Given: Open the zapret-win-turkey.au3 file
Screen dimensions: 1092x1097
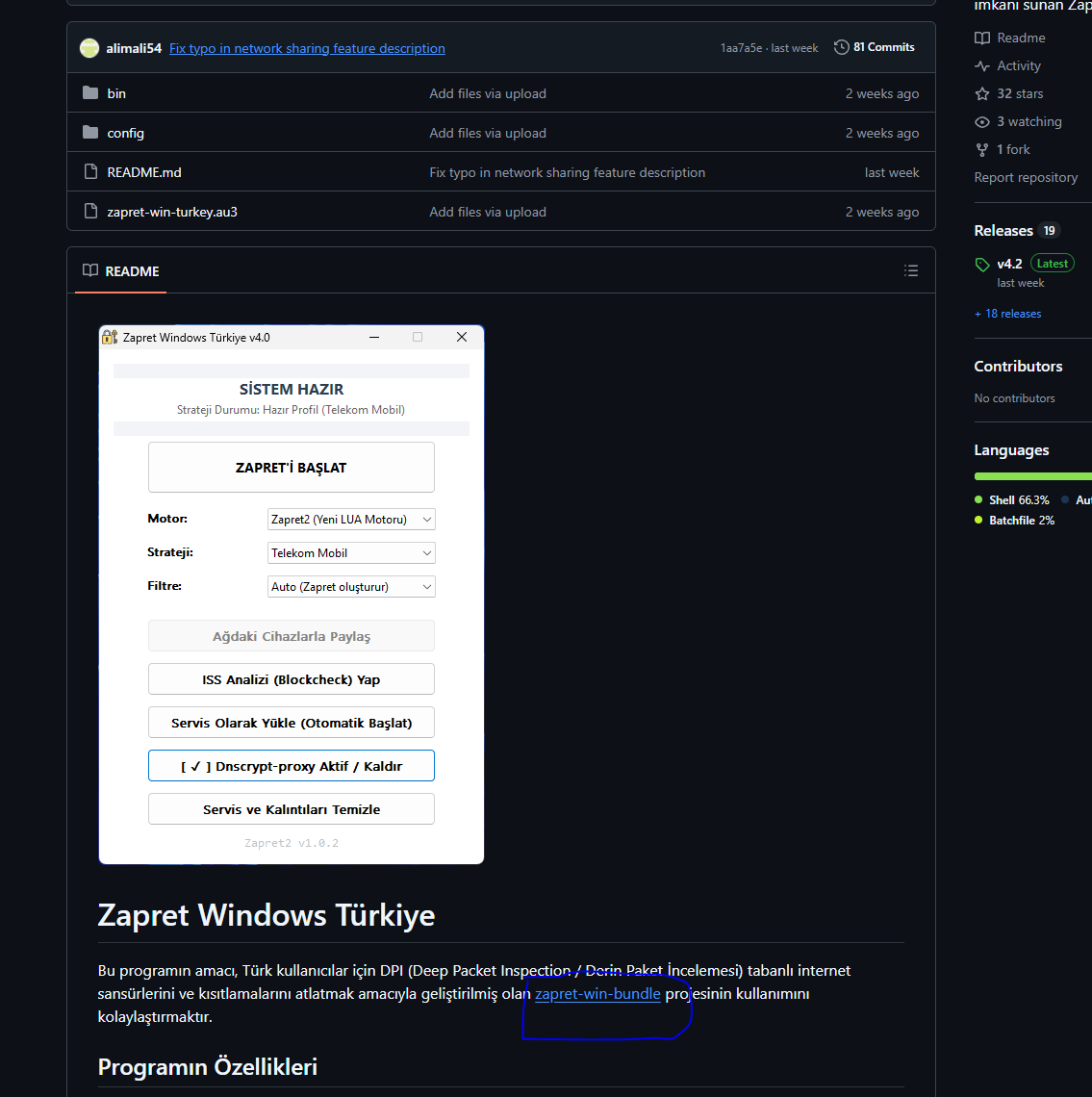Looking at the screenshot, I should click(172, 212).
